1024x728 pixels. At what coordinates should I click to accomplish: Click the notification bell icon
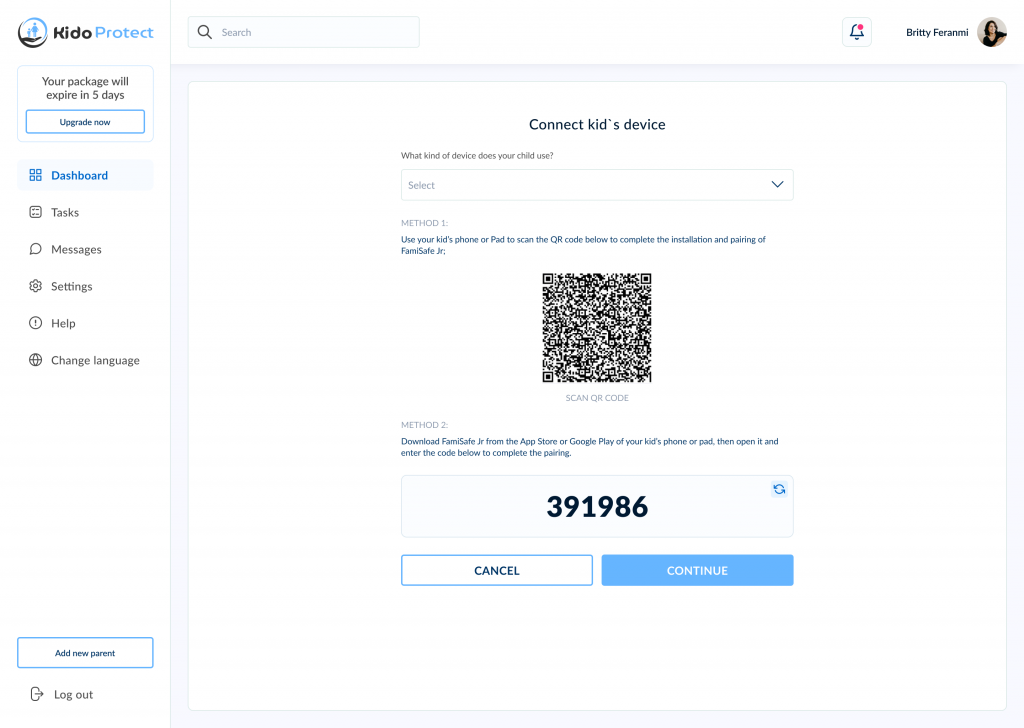point(857,32)
